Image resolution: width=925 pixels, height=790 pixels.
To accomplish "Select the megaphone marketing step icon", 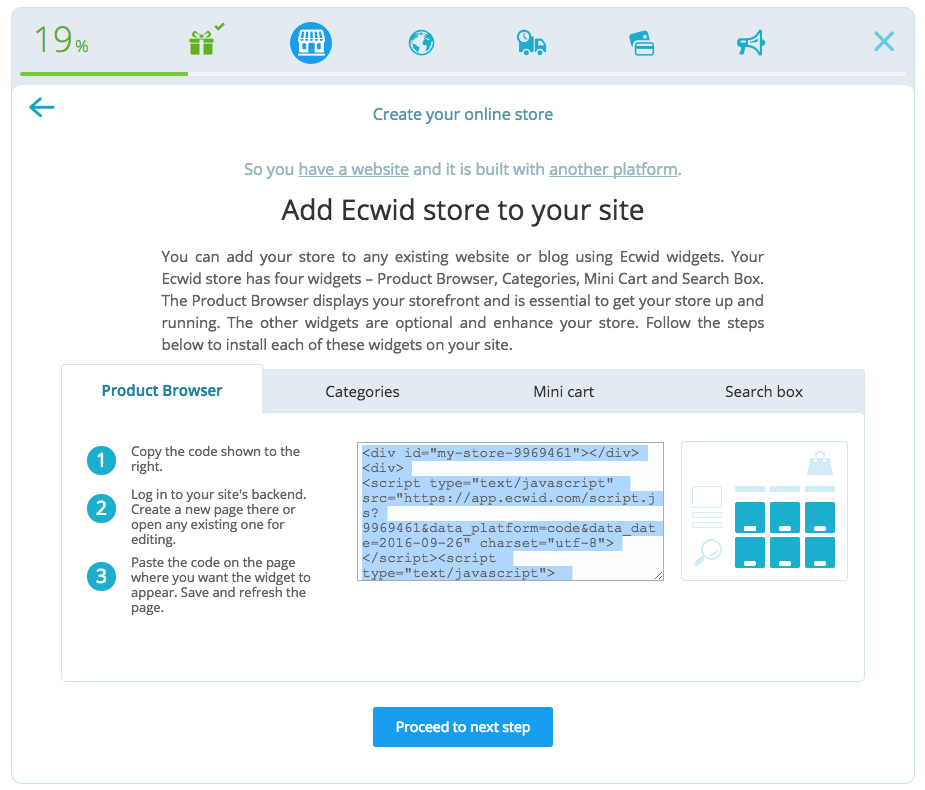I will [x=751, y=43].
